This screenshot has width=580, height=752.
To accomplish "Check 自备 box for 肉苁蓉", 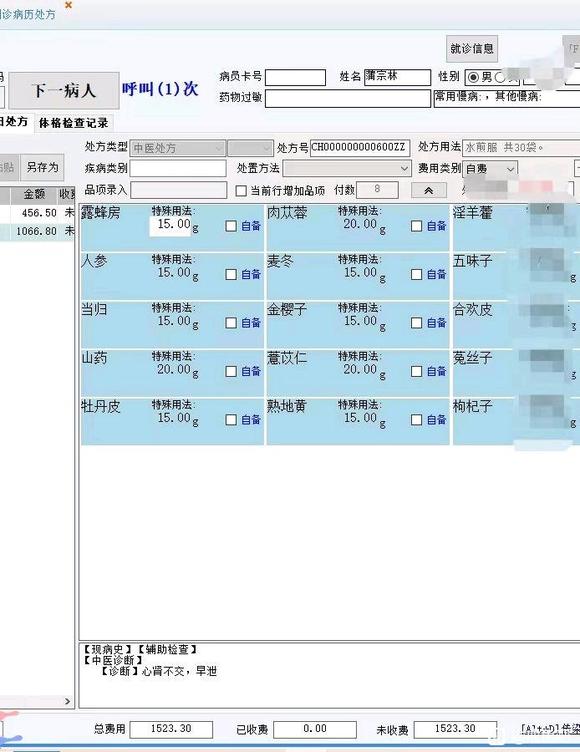I will [416, 226].
